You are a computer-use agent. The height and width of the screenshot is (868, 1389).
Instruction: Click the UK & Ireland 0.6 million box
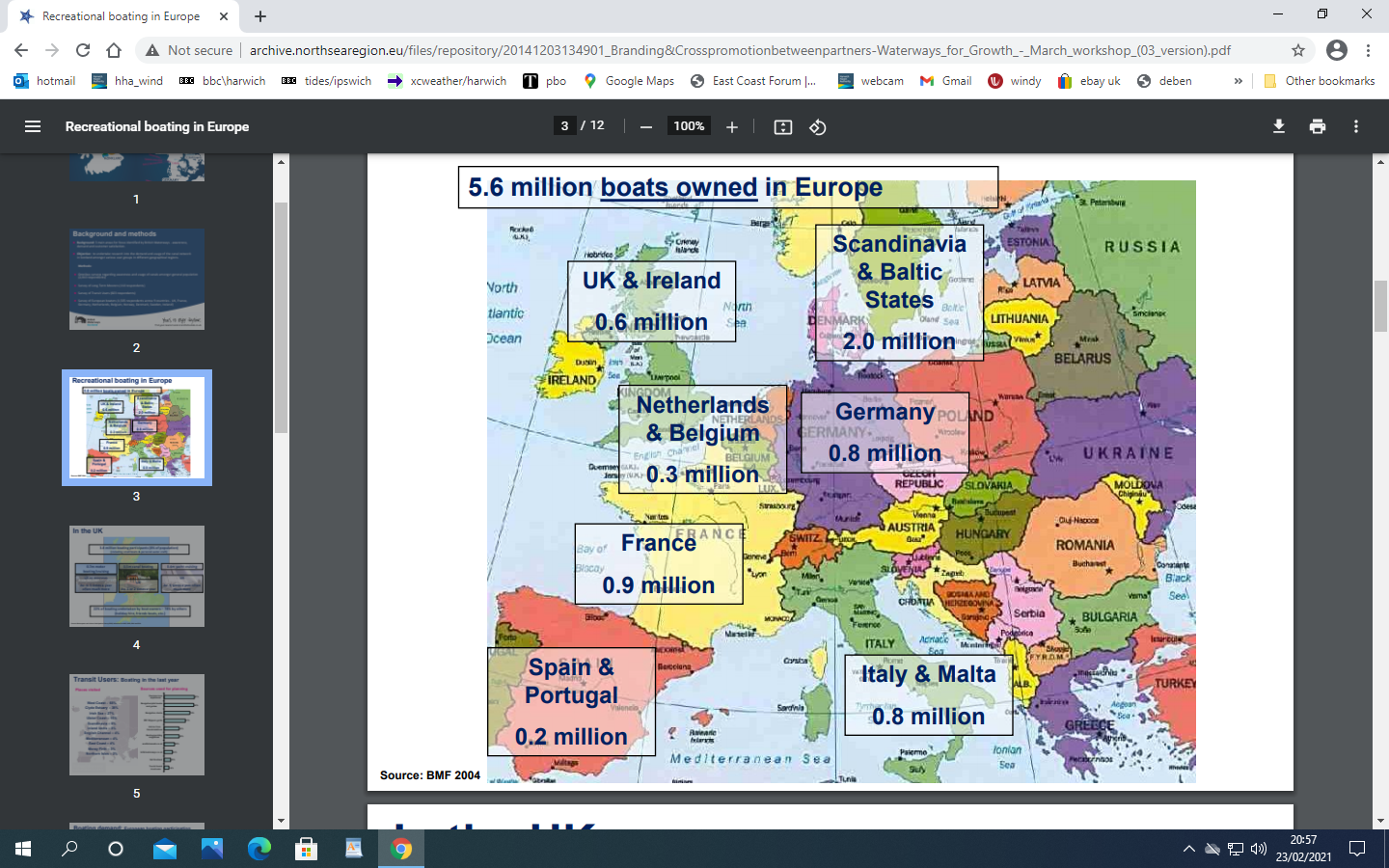coord(652,301)
